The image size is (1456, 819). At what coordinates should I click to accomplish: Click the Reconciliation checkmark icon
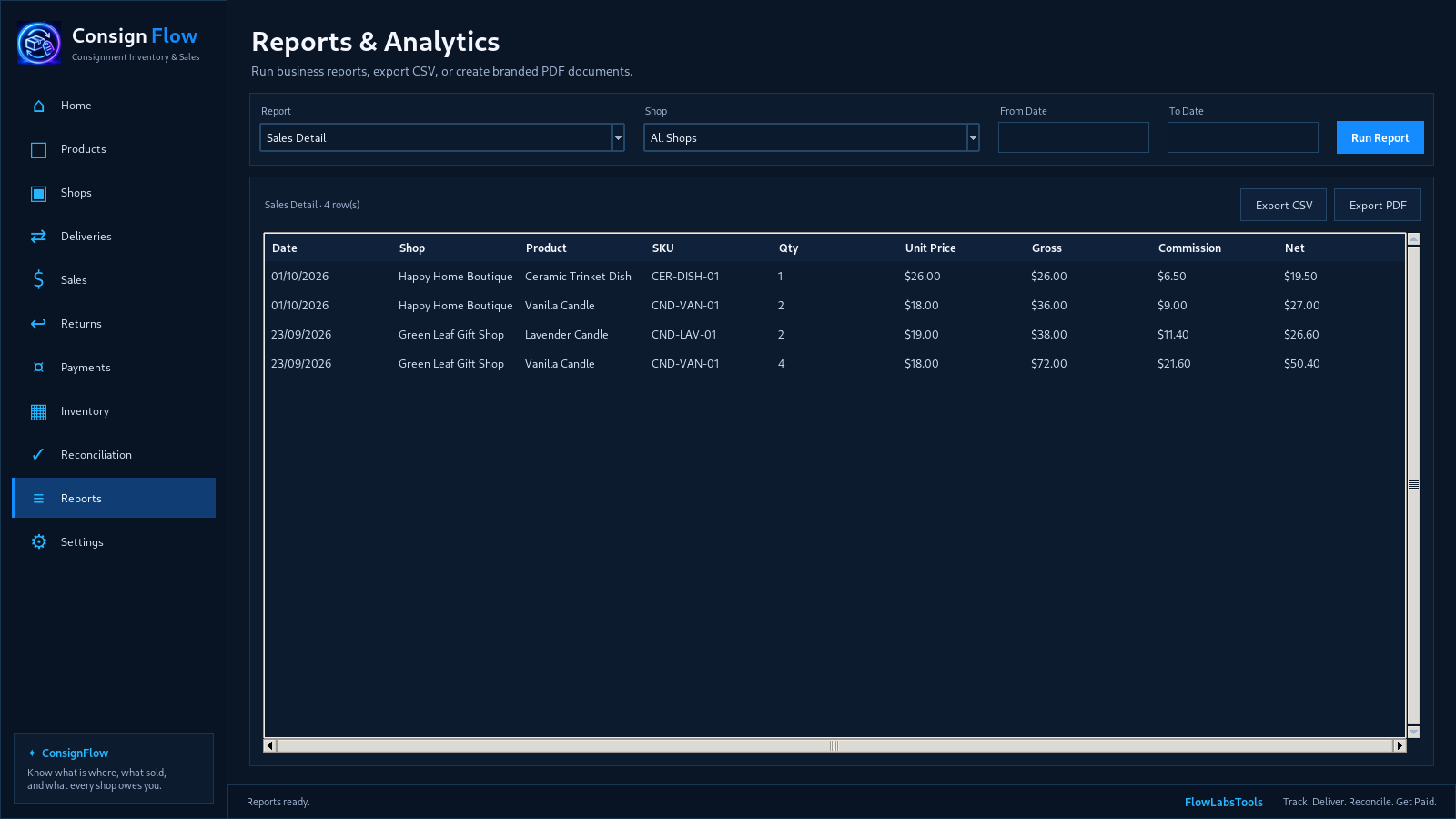[x=38, y=454]
